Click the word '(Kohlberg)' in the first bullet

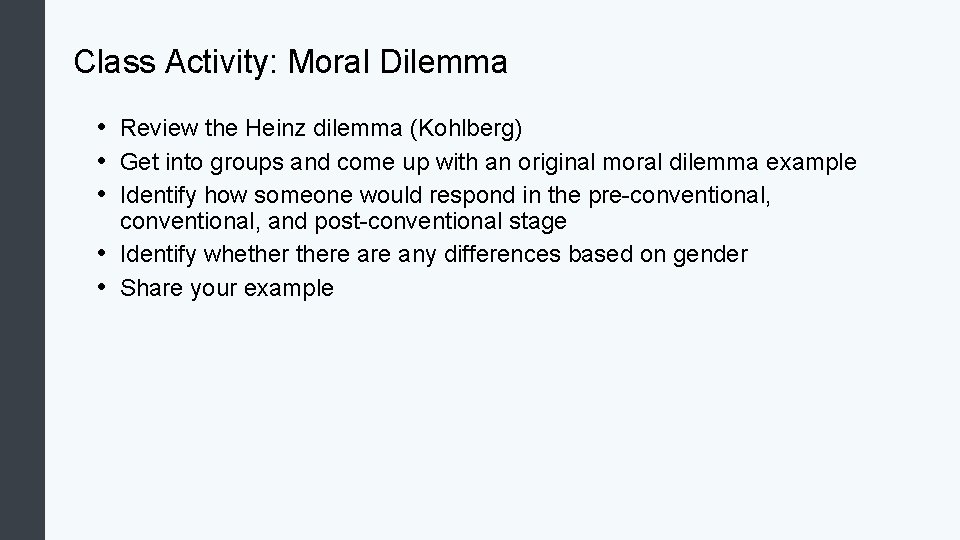(x=466, y=129)
